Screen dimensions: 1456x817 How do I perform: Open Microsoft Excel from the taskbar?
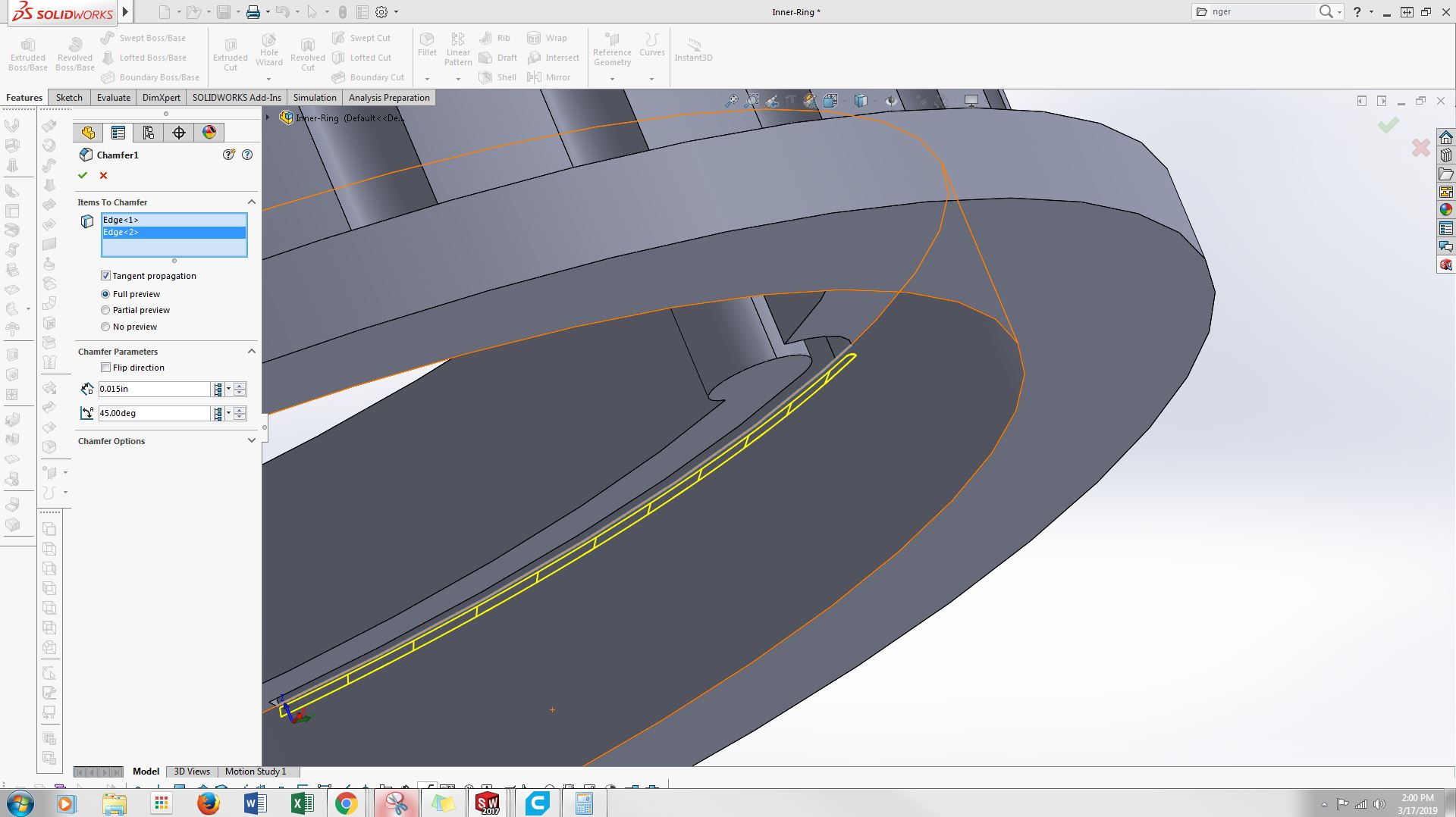302,803
